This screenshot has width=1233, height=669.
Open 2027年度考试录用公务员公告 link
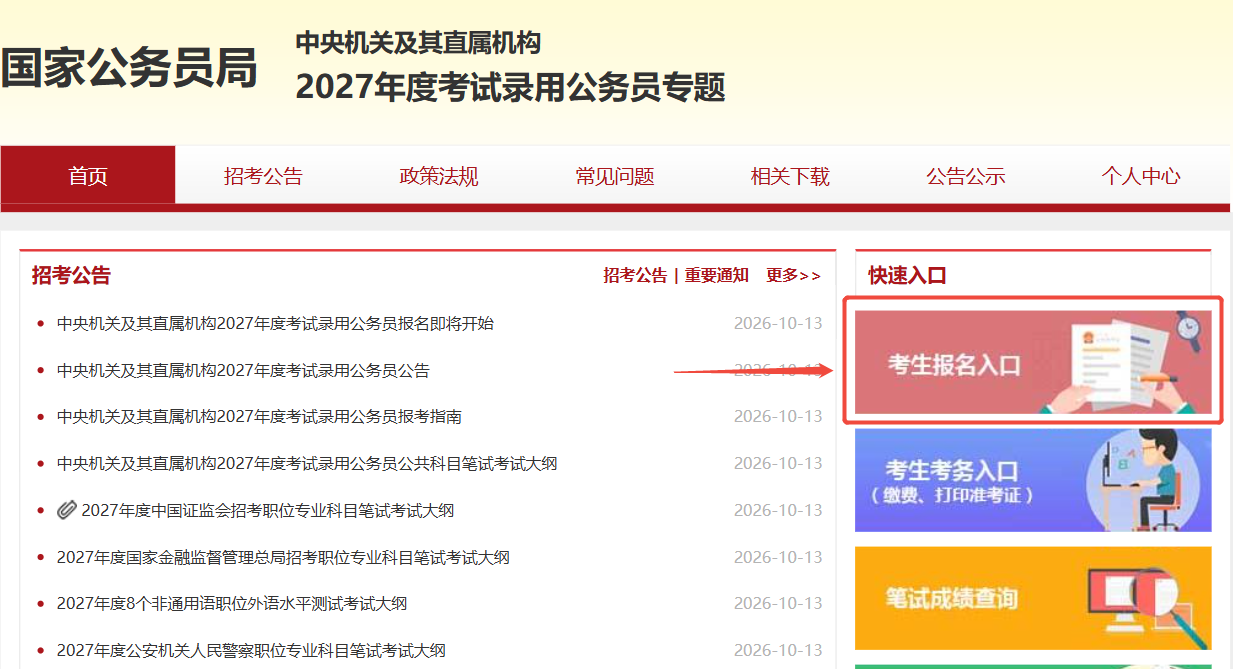click(x=243, y=370)
